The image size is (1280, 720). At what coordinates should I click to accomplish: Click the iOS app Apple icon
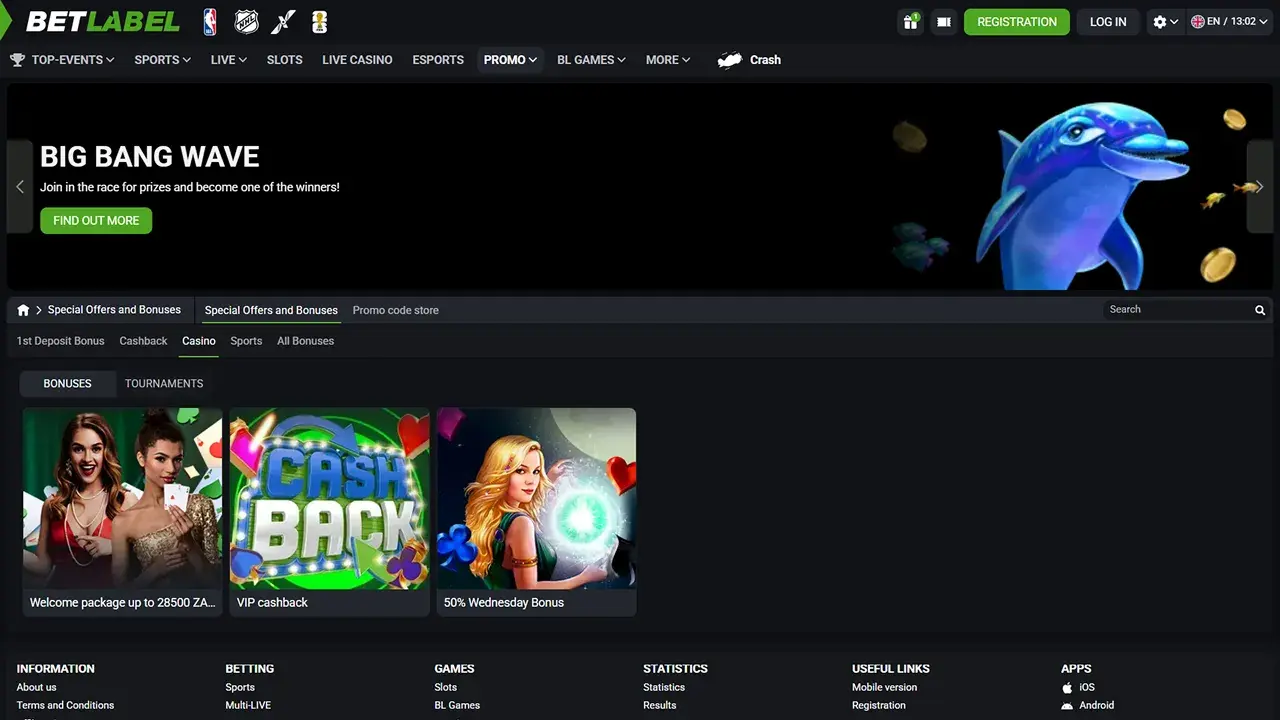1067,687
